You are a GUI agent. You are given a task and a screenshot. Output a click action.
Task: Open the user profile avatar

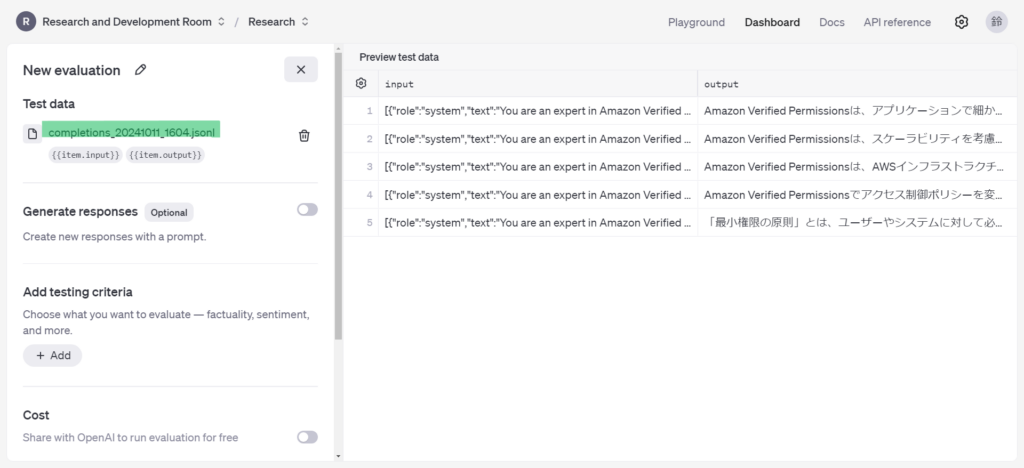point(996,22)
